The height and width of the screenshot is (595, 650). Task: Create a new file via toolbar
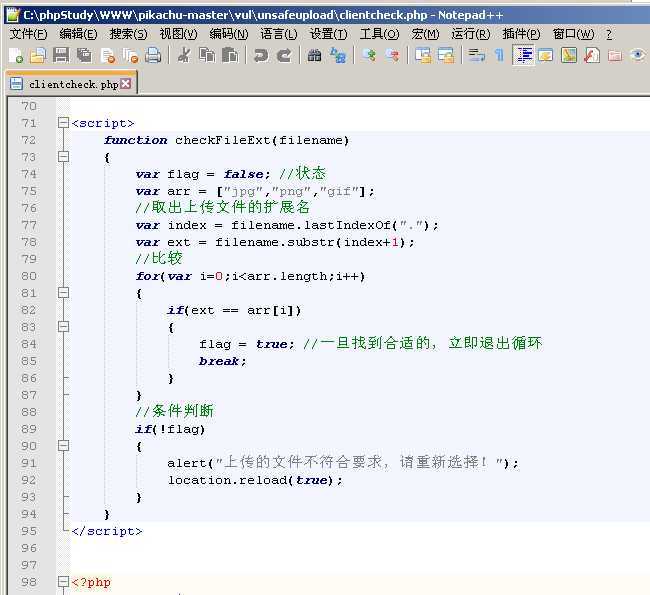[16, 55]
